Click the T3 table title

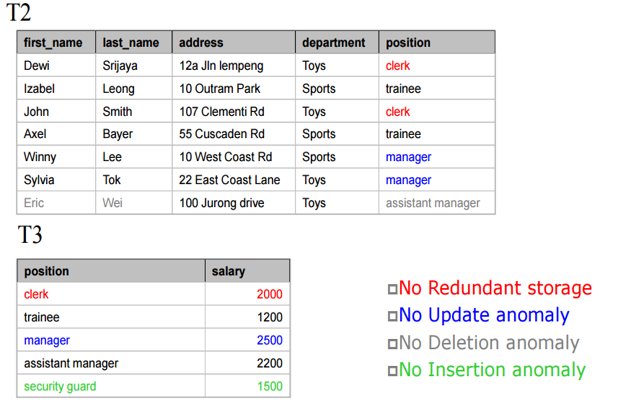click(28, 238)
